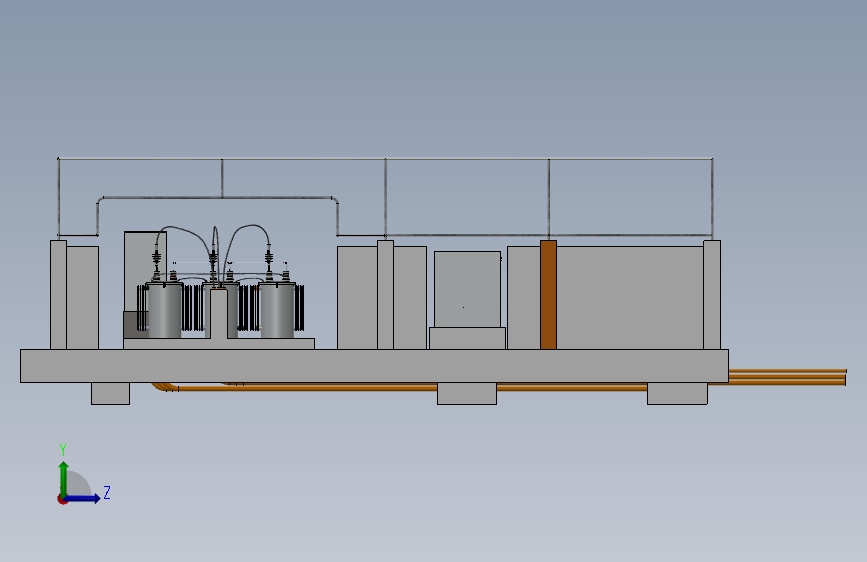The image size is (867, 562).
Task: Click the 'Z' axis label
Action: [x=107, y=492]
